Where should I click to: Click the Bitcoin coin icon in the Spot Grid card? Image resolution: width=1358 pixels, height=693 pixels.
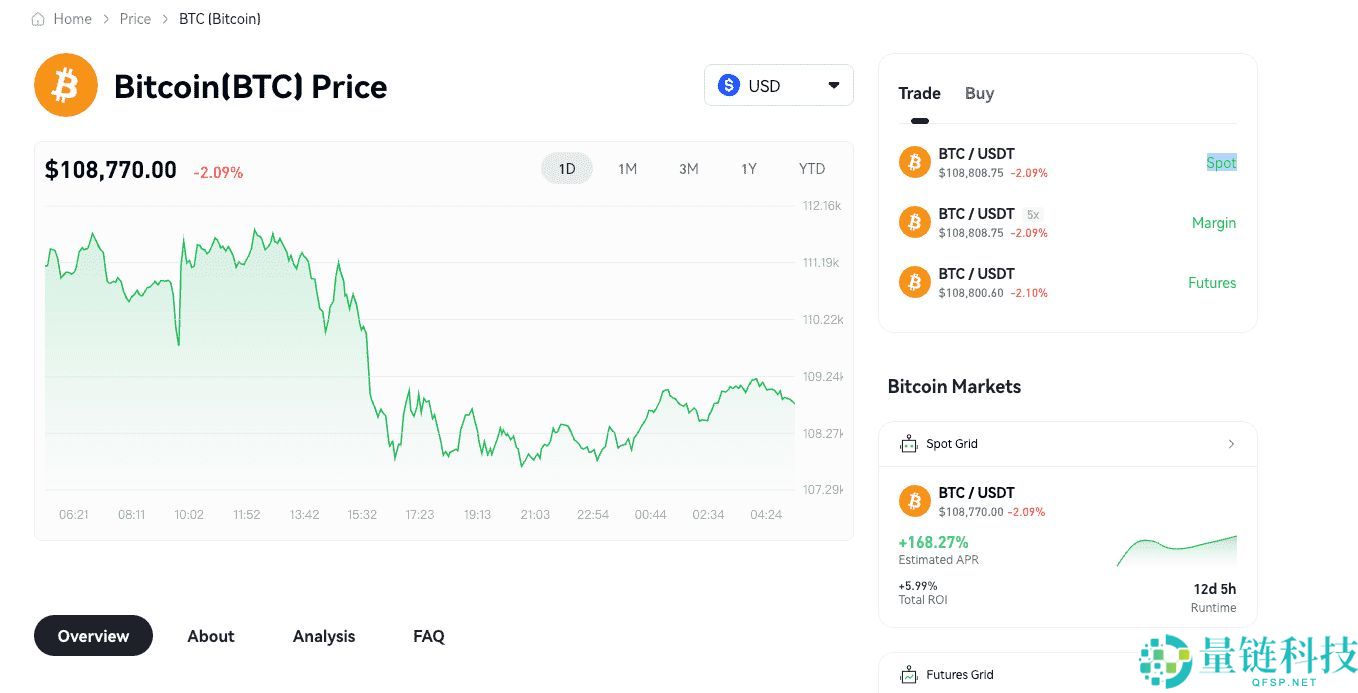coord(913,500)
